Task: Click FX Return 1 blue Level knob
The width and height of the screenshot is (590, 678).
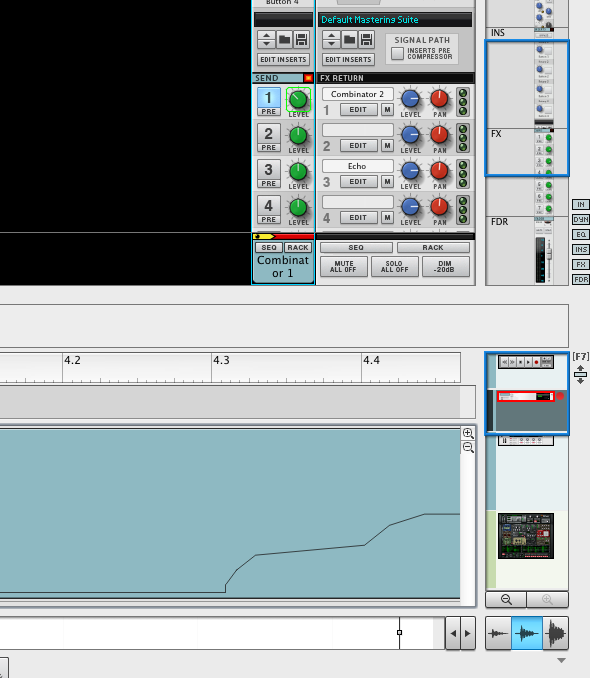Action: coord(410,99)
